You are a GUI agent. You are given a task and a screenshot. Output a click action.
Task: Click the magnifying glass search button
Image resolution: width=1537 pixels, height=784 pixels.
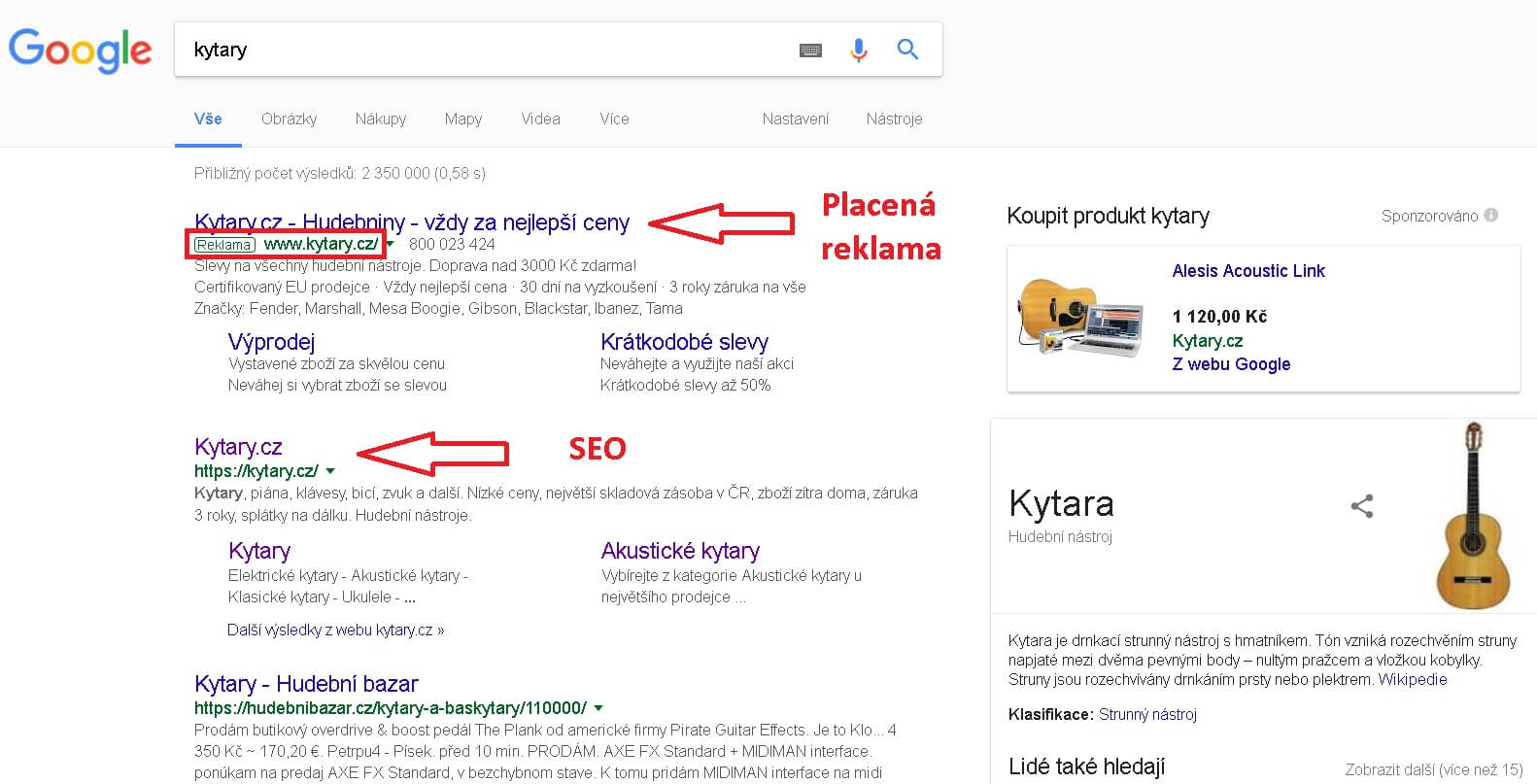[x=907, y=50]
